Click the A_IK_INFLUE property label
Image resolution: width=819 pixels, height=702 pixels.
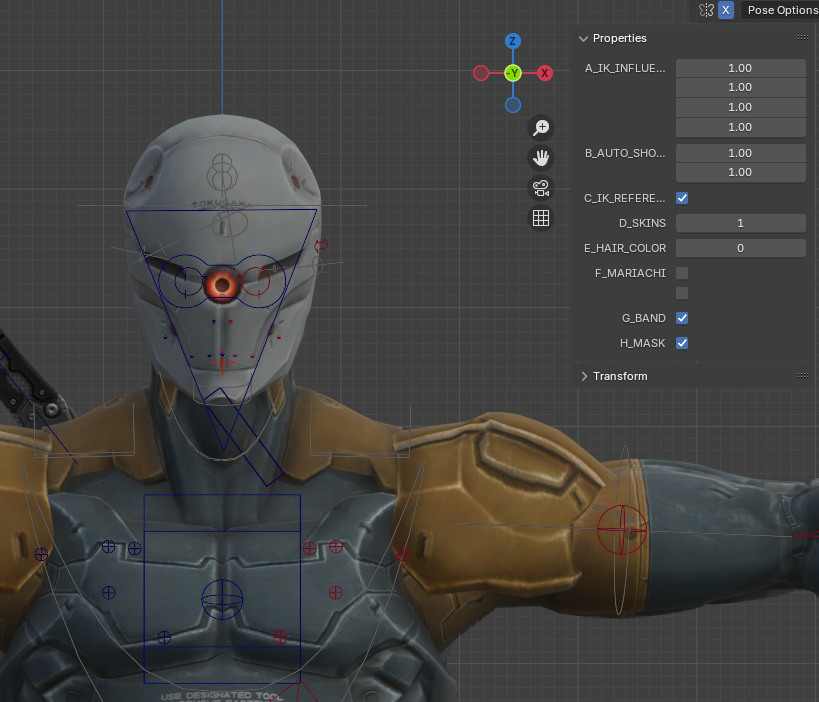tap(625, 68)
